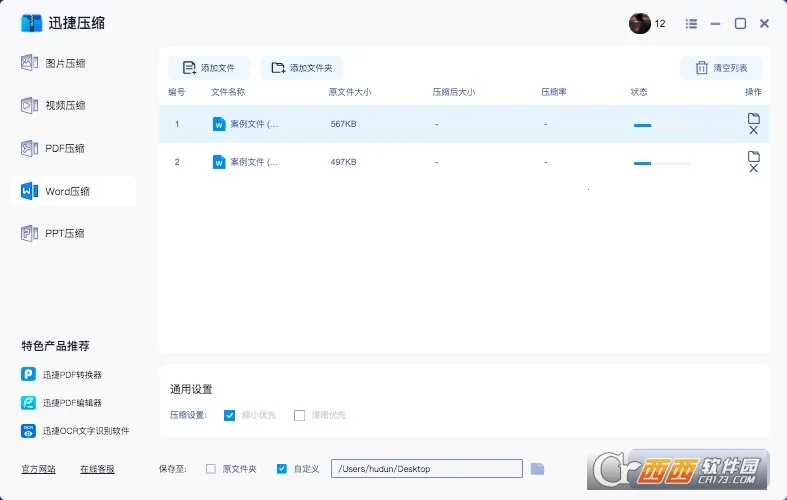787x500 pixels.
Task: Select PDF压缩 in the sidebar
Action: click(x=66, y=148)
